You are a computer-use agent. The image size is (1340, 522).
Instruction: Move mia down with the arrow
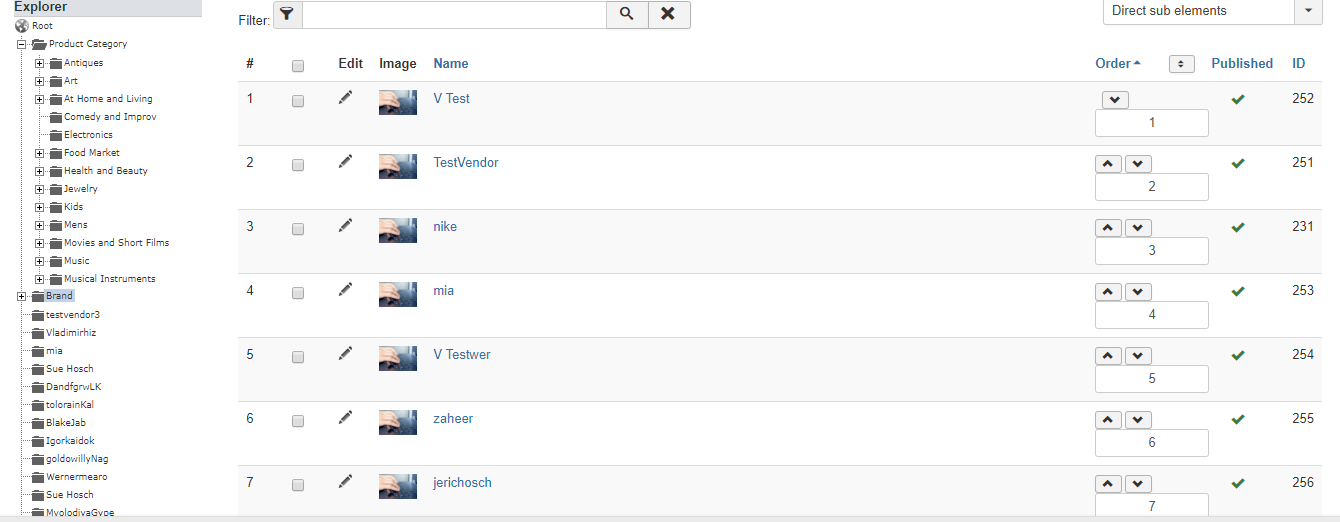pyautogui.click(x=1138, y=292)
